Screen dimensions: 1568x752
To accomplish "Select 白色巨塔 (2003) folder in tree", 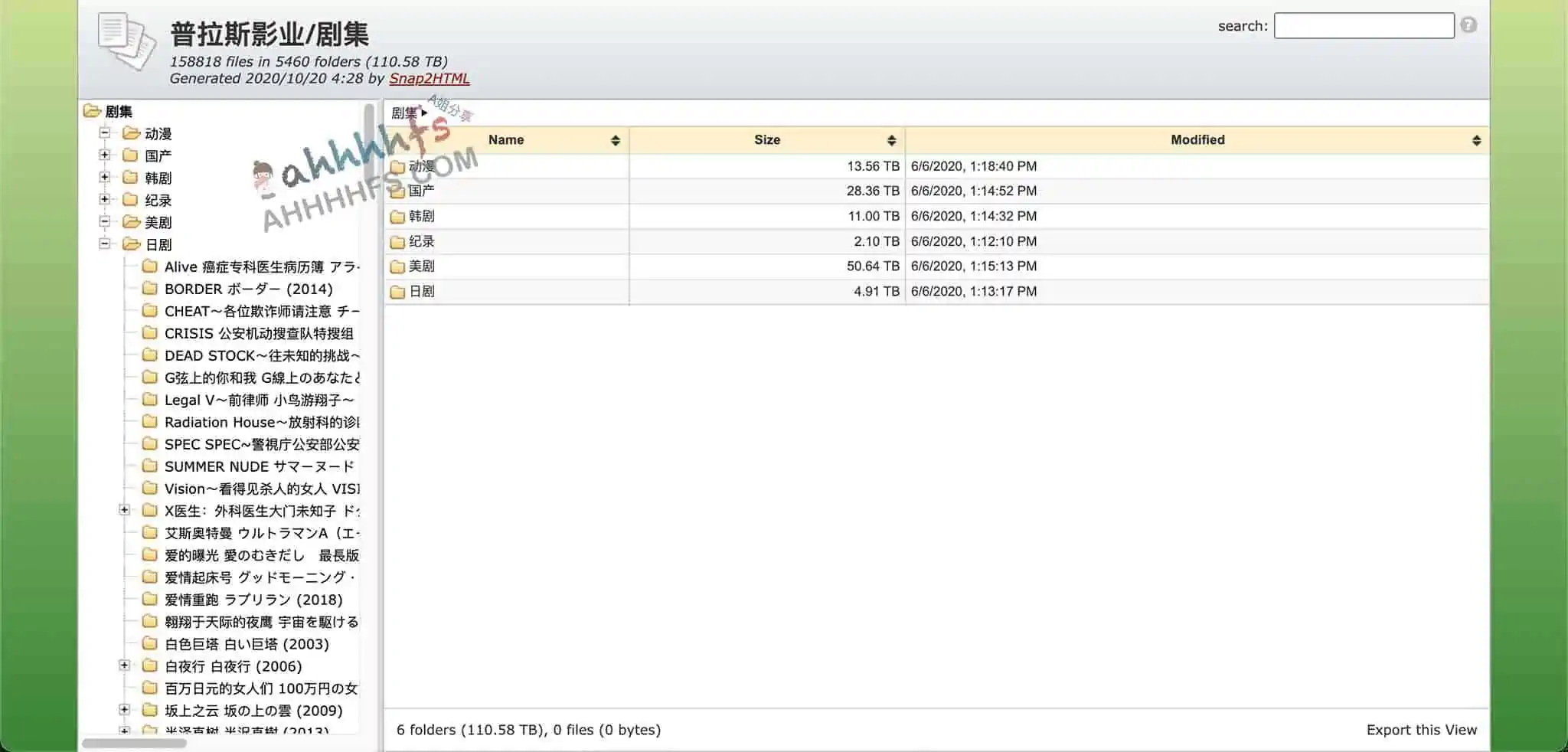I will coord(246,644).
